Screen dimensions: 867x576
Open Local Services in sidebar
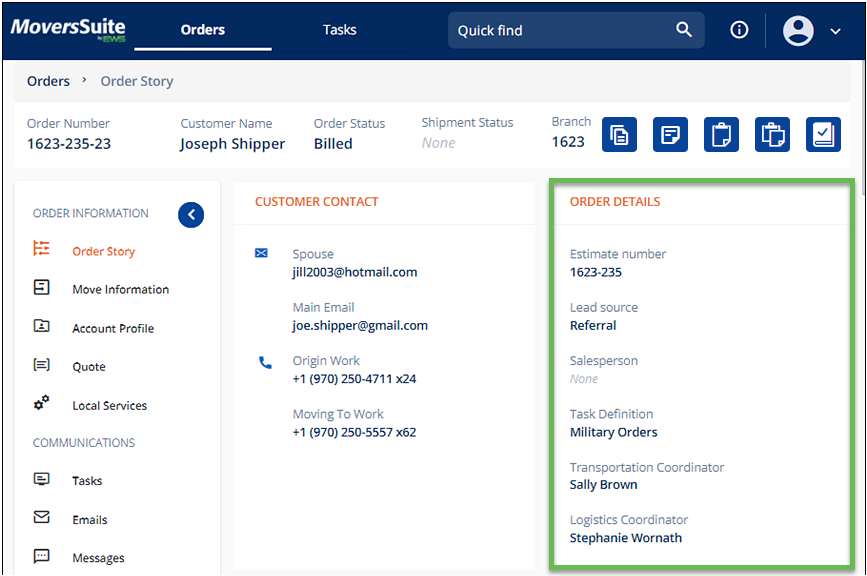109,406
